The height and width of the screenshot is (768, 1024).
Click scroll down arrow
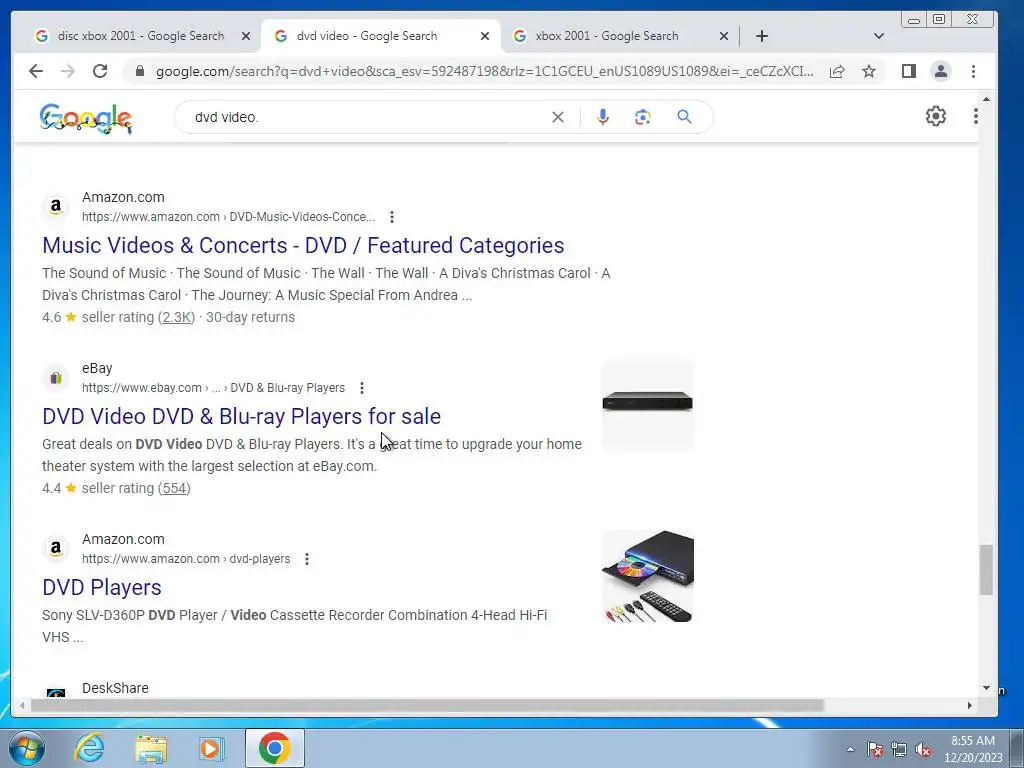click(x=986, y=688)
